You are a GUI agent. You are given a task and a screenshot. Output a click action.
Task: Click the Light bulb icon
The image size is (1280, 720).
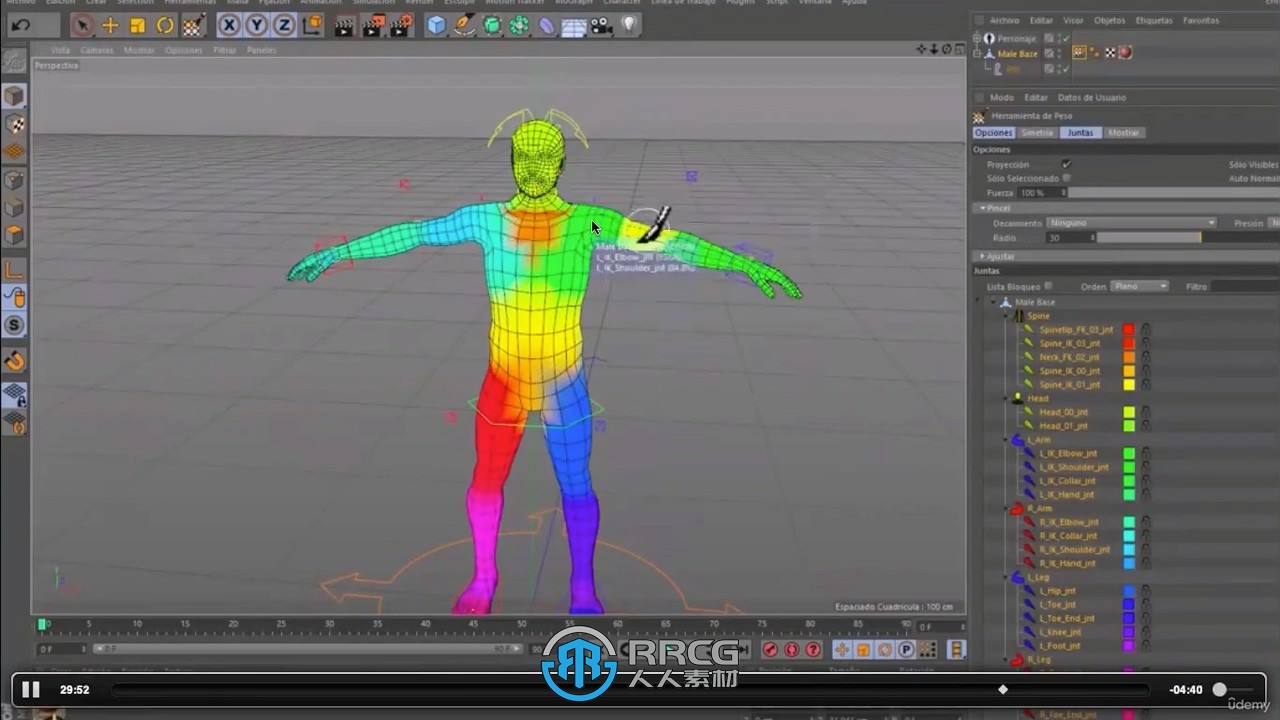[629, 25]
